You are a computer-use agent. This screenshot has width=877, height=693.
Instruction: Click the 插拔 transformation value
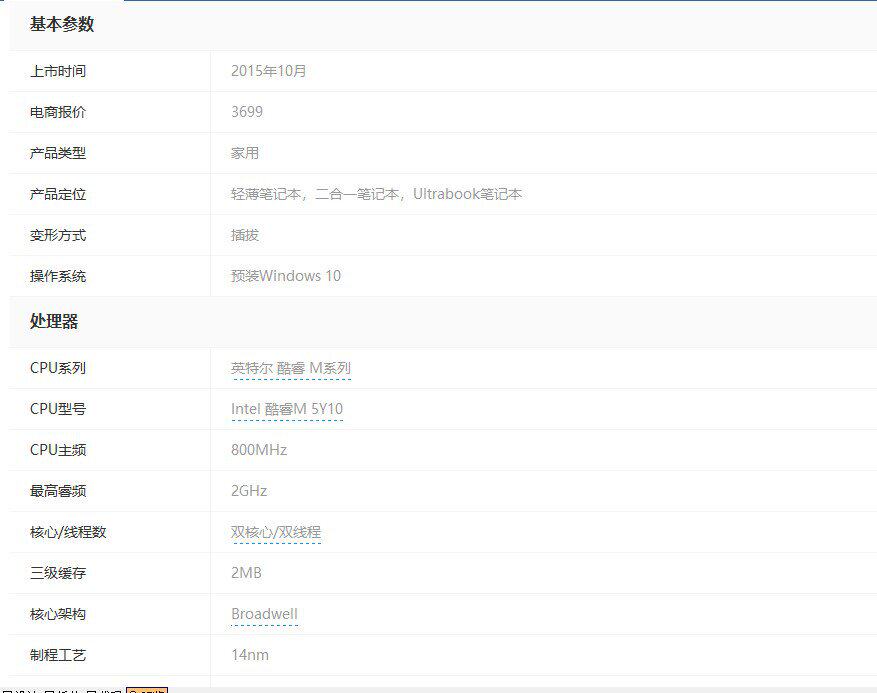click(244, 235)
